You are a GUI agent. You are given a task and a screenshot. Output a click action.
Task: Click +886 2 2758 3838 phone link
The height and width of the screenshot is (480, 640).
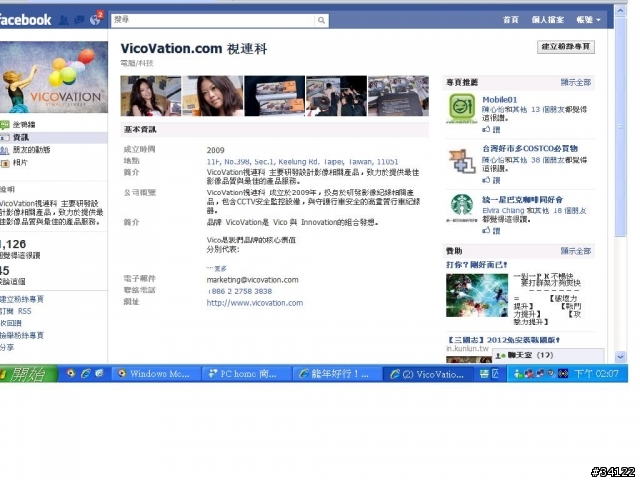point(240,291)
